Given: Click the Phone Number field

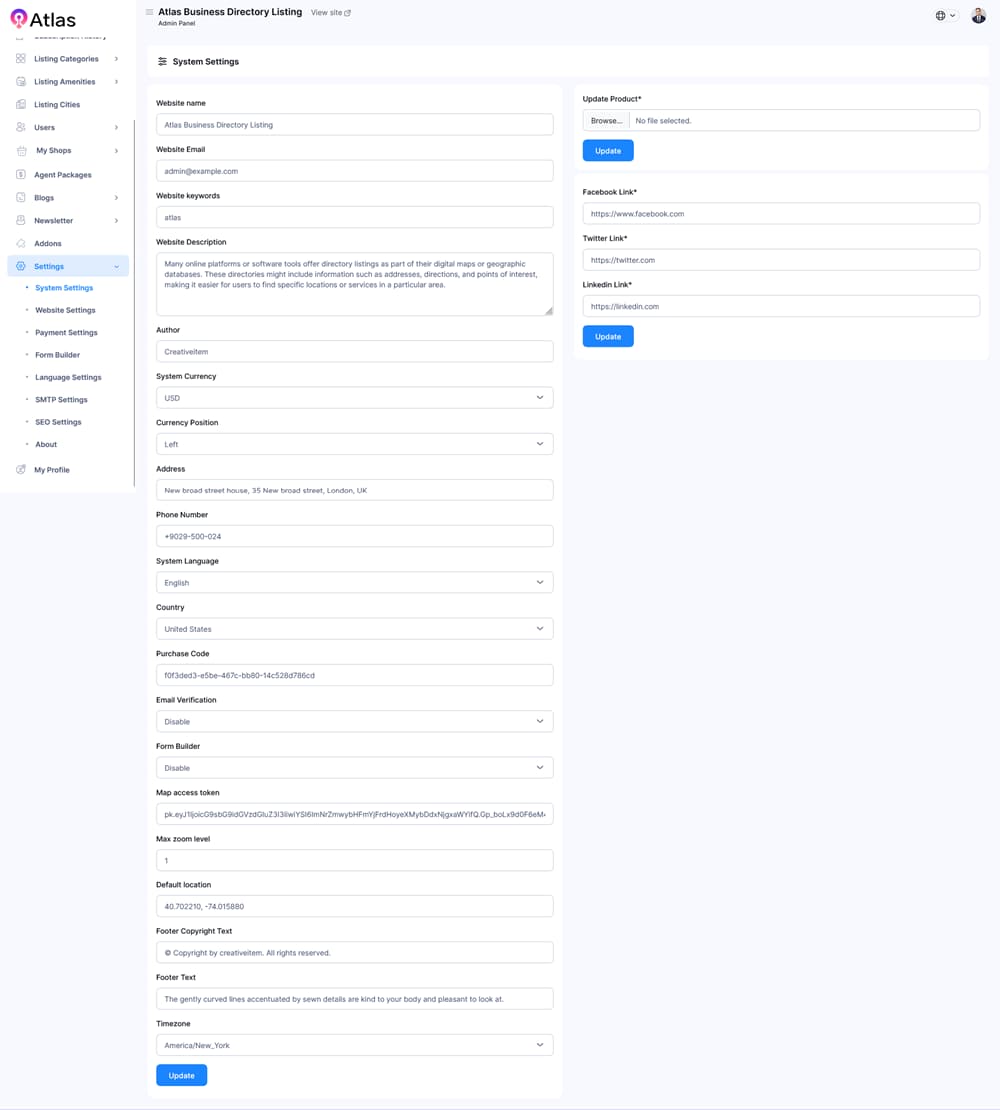Looking at the screenshot, I should point(355,536).
